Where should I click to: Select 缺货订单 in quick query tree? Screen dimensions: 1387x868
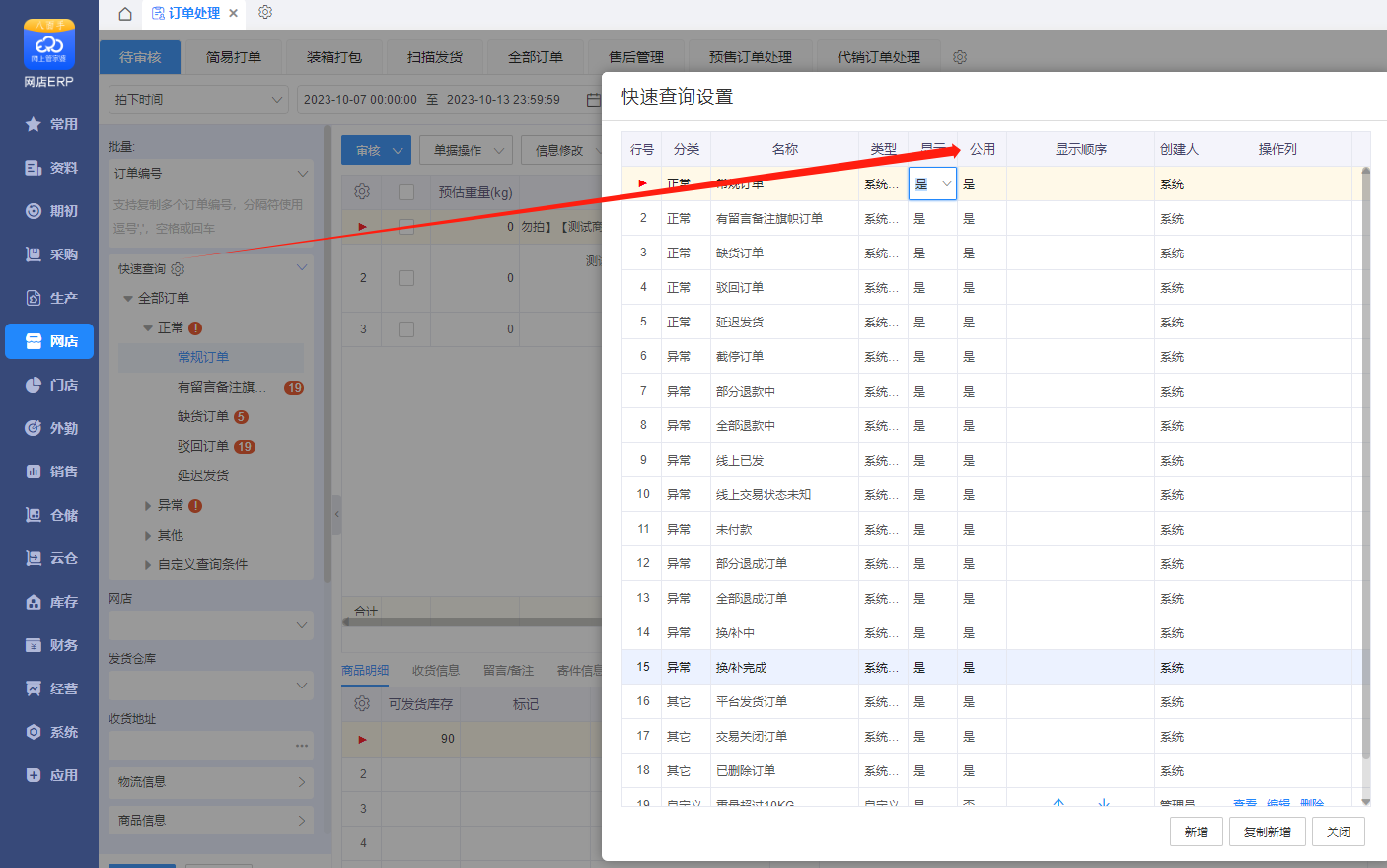(203, 416)
